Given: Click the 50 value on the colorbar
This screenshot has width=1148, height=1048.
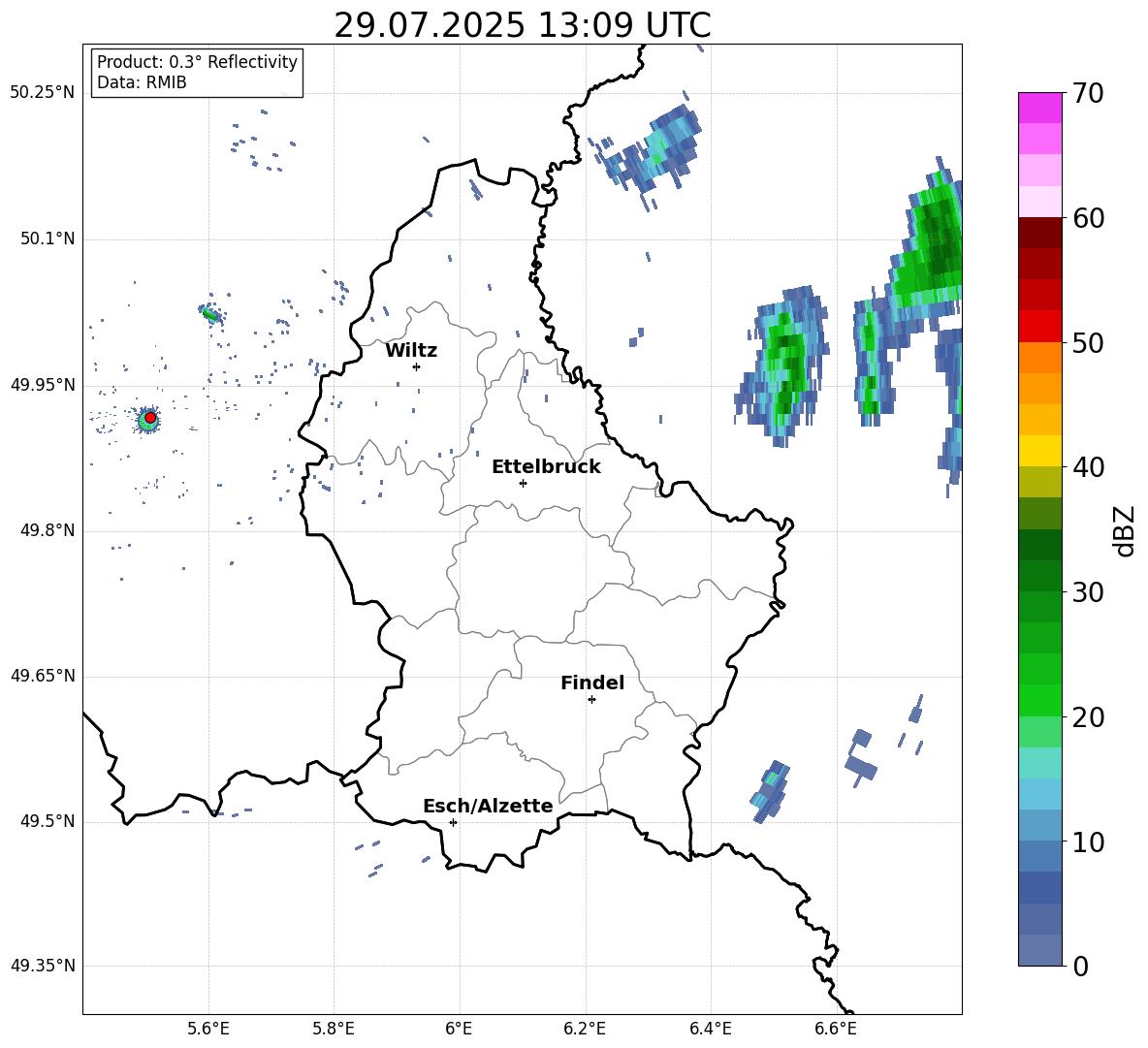Looking at the screenshot, I should [x=1088, y=342].
